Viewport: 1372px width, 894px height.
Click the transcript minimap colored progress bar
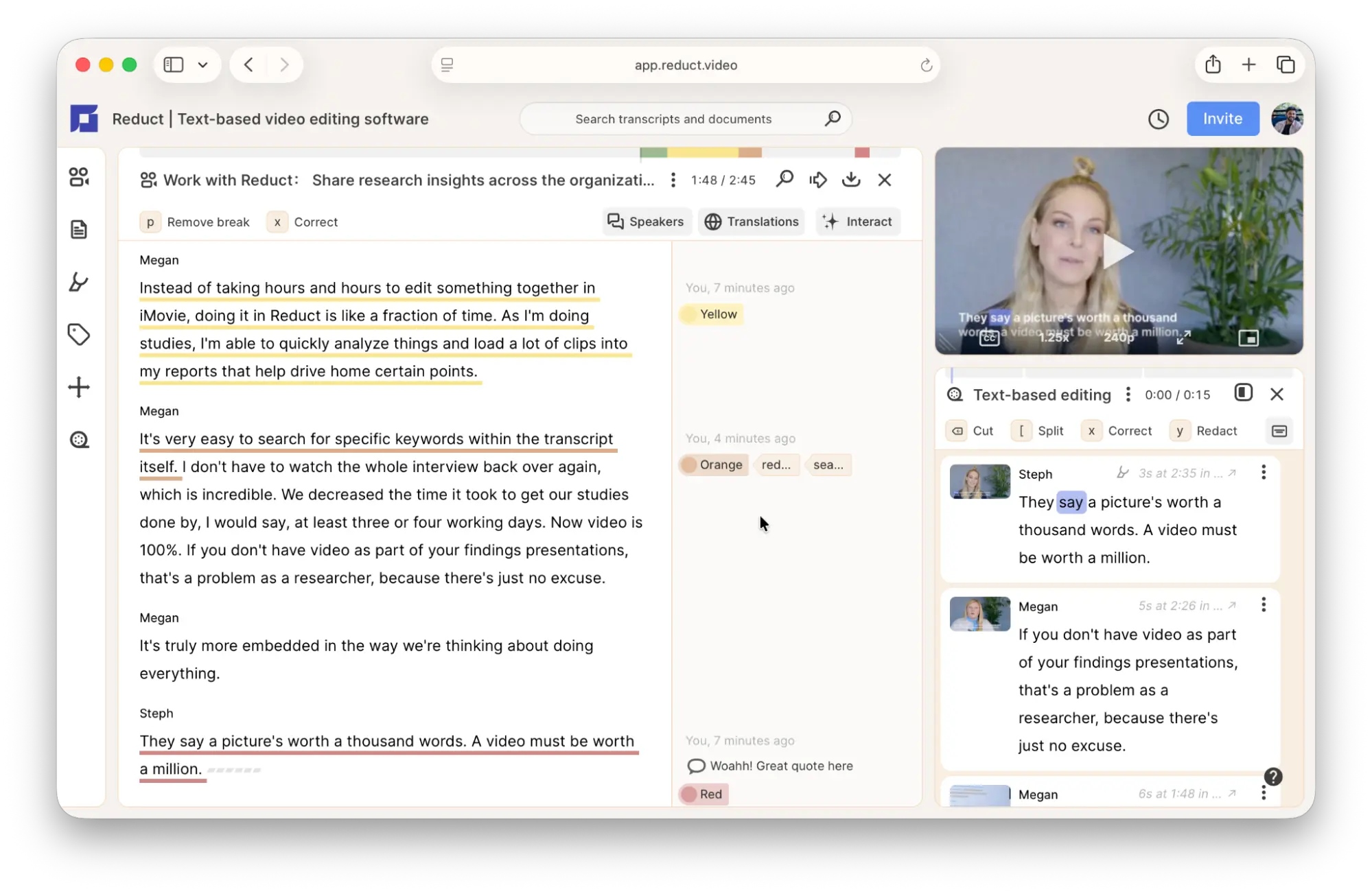tap(520, 152)
